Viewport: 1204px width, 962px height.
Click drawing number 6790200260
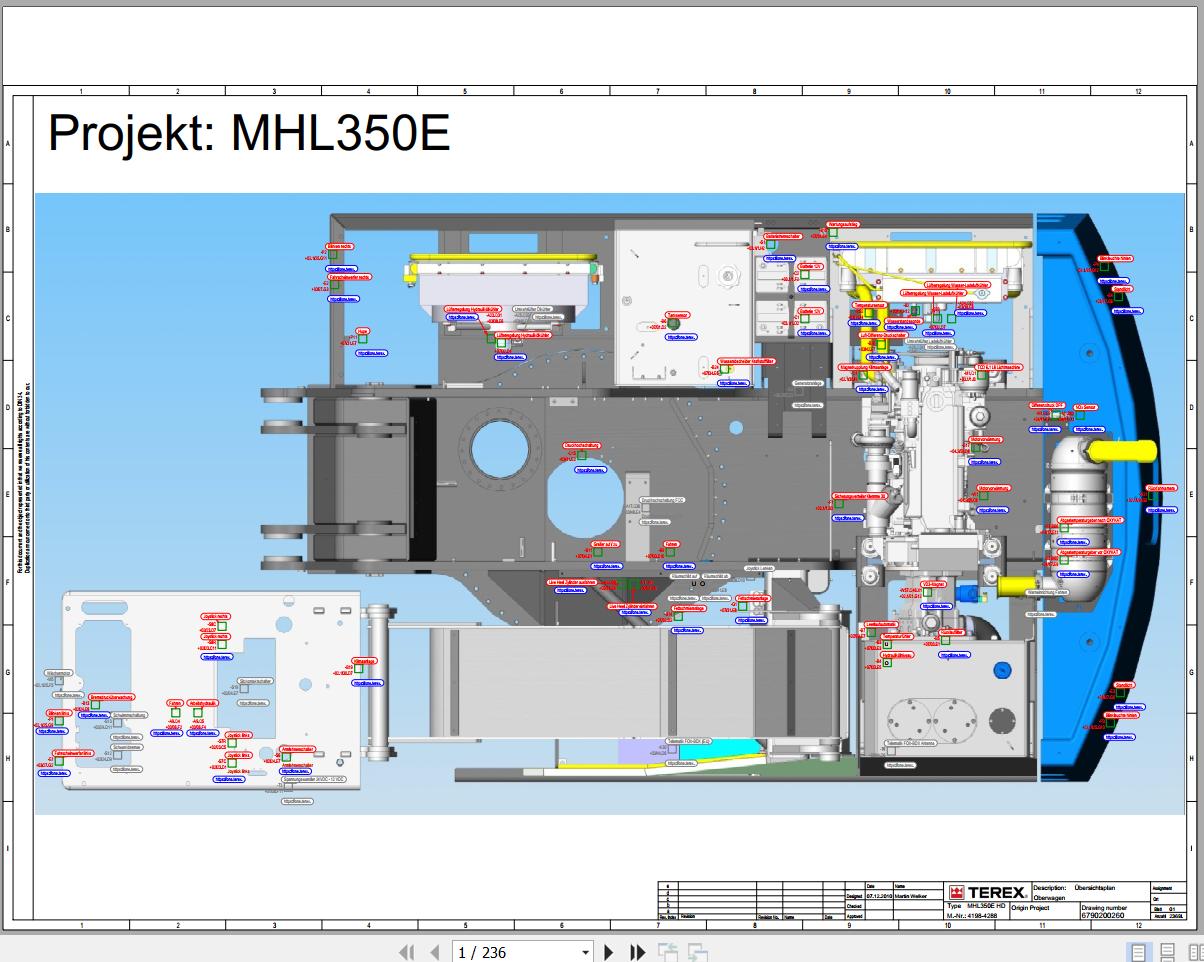[x=1103, y=915]
